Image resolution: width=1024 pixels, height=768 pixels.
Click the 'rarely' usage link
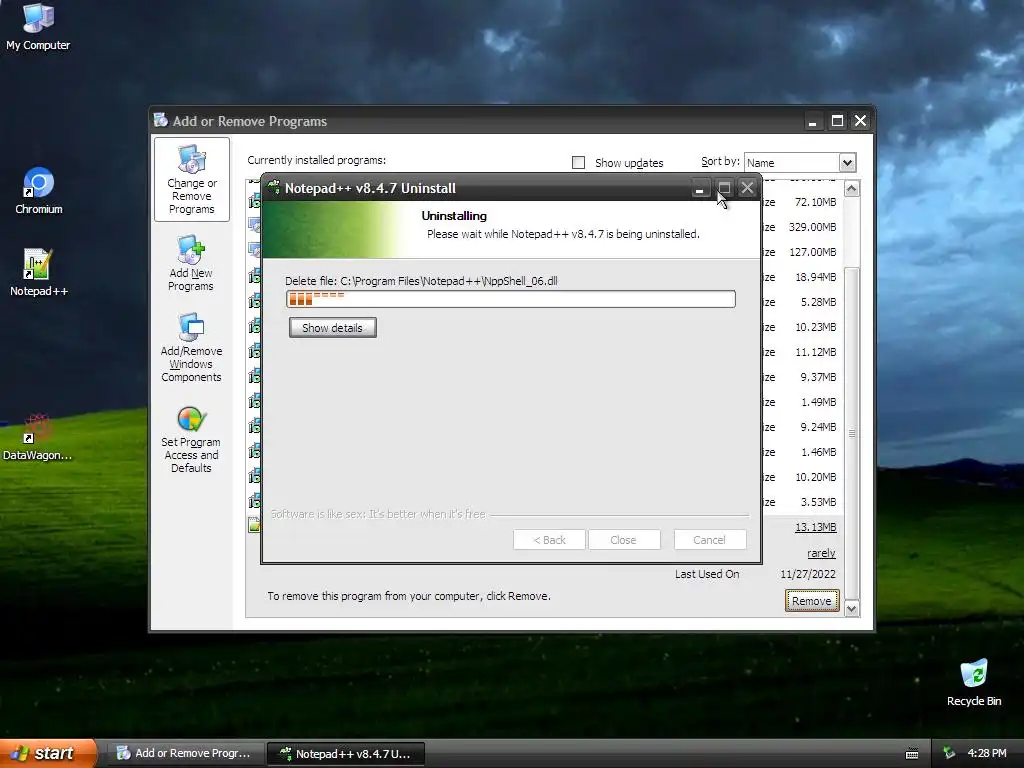coord(821,553)
